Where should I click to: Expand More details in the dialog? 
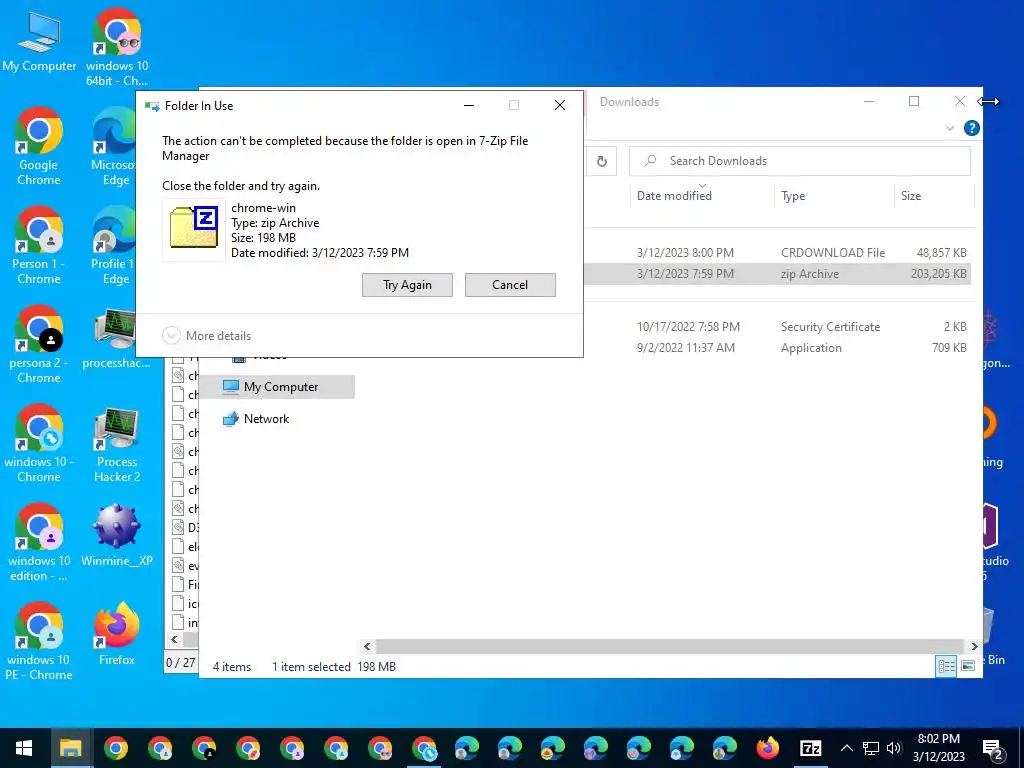tap(206, 336)
